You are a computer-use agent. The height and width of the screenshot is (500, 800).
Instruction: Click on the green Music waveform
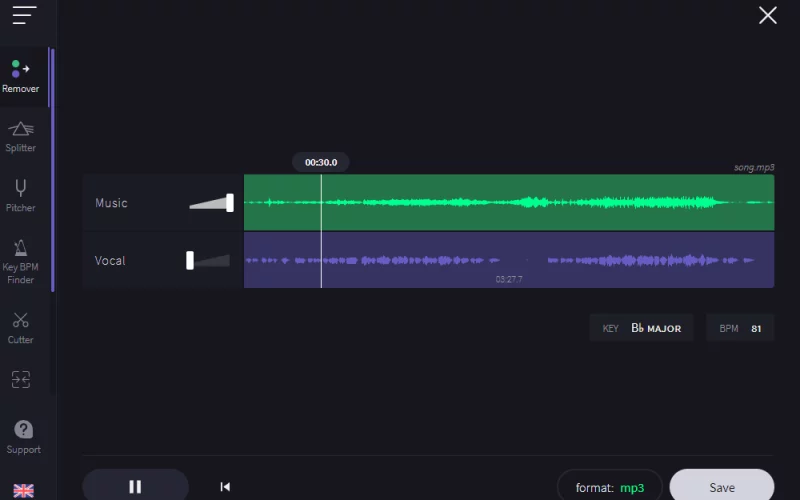[509, 203]
